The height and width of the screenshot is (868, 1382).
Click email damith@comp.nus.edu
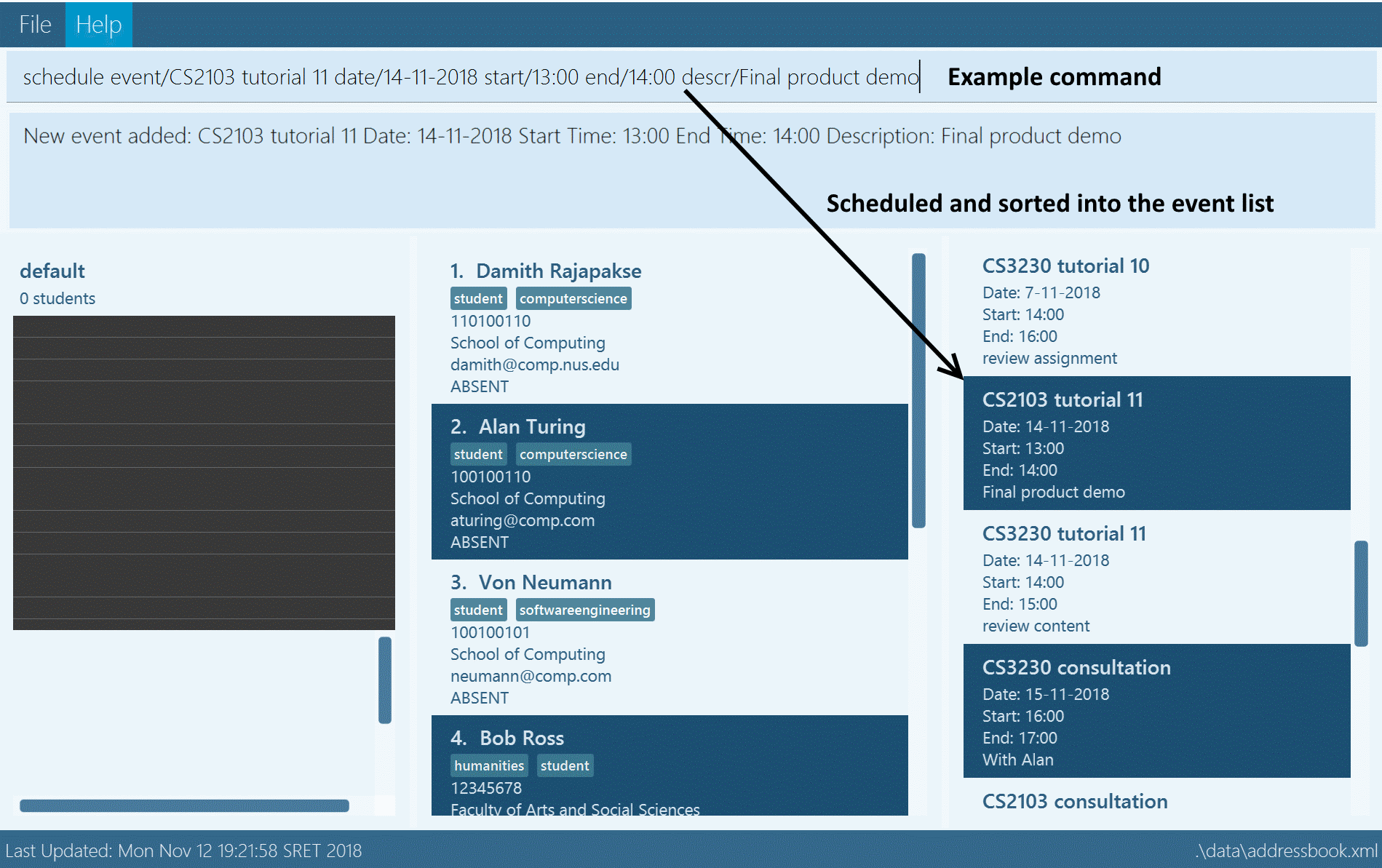point(535,365)
